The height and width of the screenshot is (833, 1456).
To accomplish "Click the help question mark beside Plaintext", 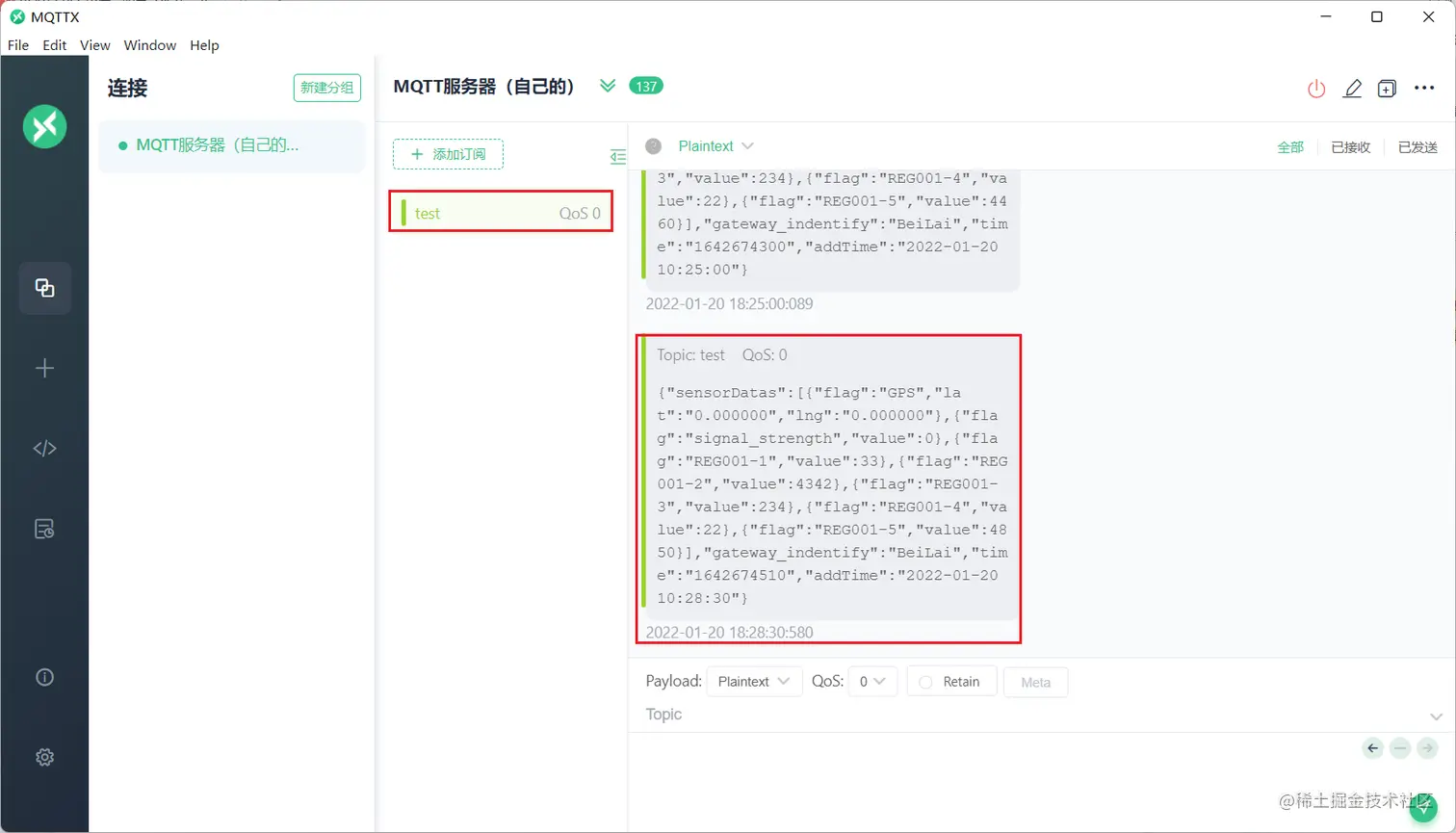I will pos(654,146).
